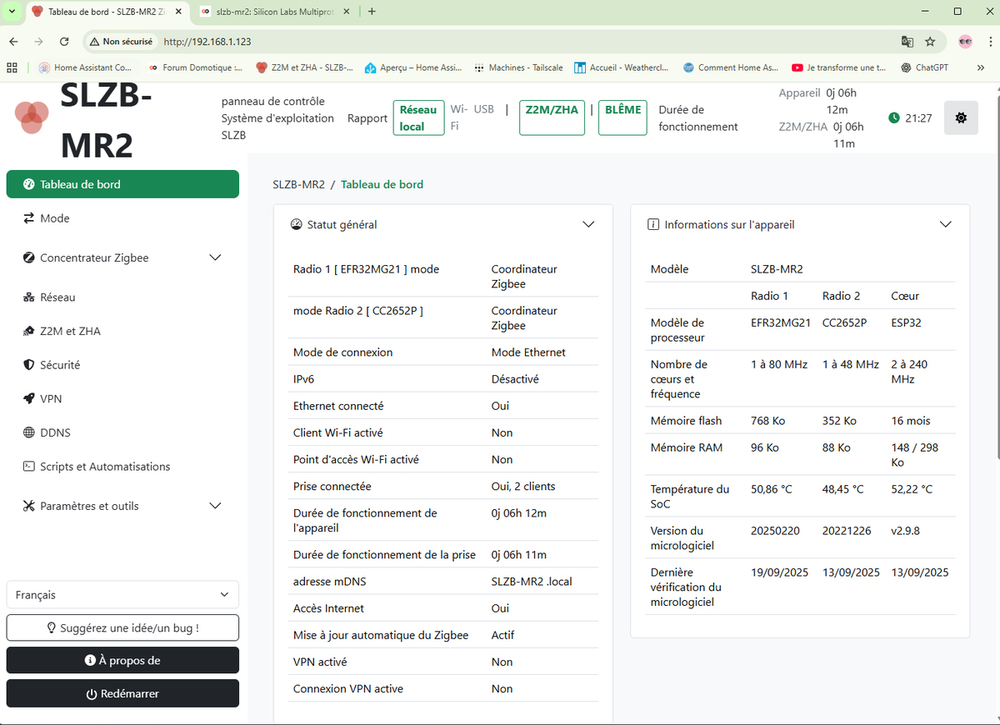
Task: Click the Z2M/ZHA status badge
Action: 552,118
